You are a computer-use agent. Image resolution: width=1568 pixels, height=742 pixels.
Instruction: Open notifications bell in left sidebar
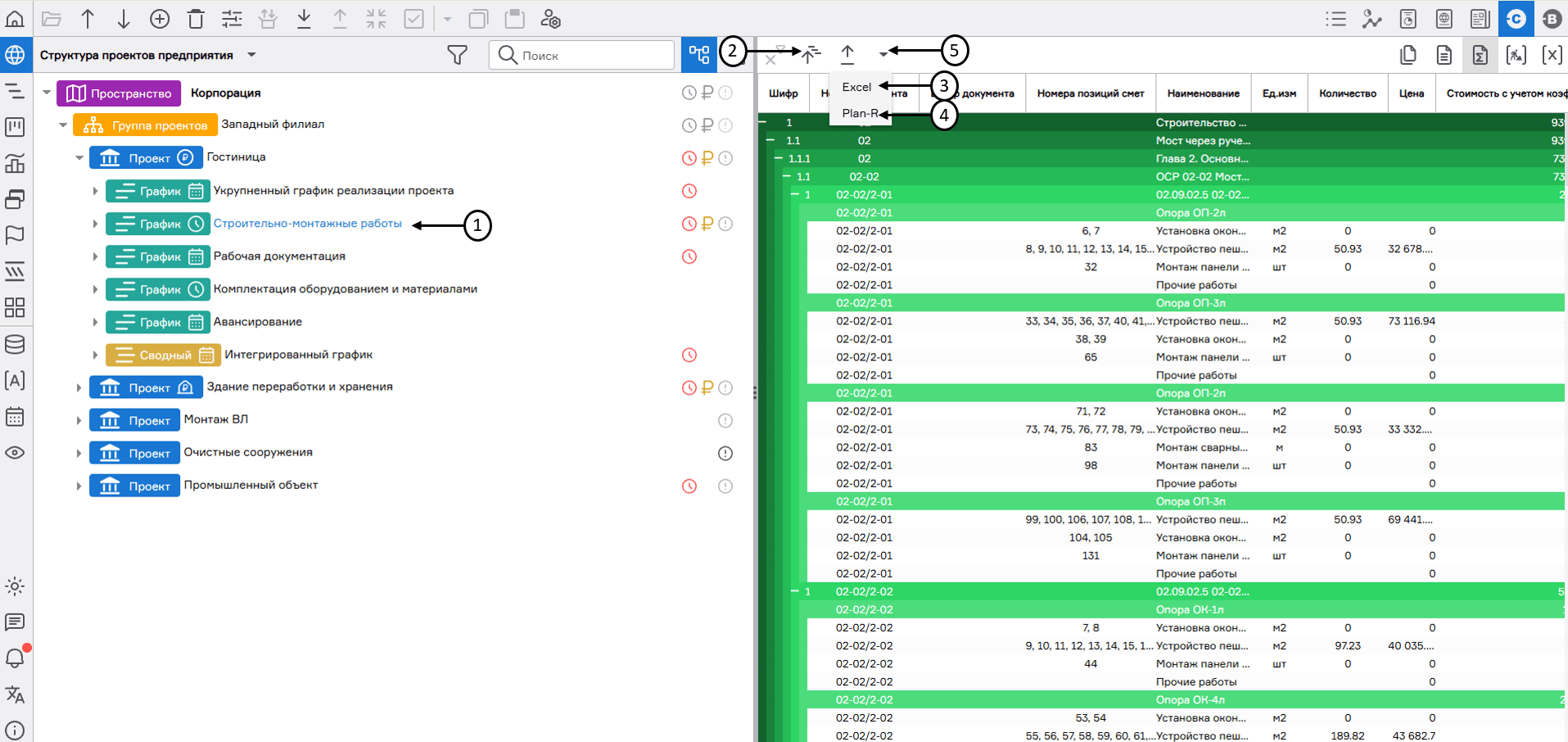pos(15,658)
